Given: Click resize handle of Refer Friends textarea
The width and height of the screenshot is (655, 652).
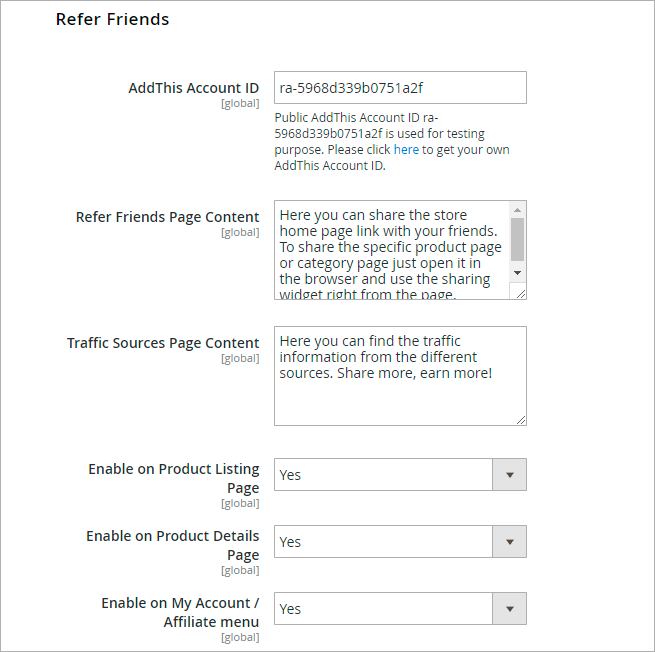Looking at the screenshot, I should coord(520,293).
